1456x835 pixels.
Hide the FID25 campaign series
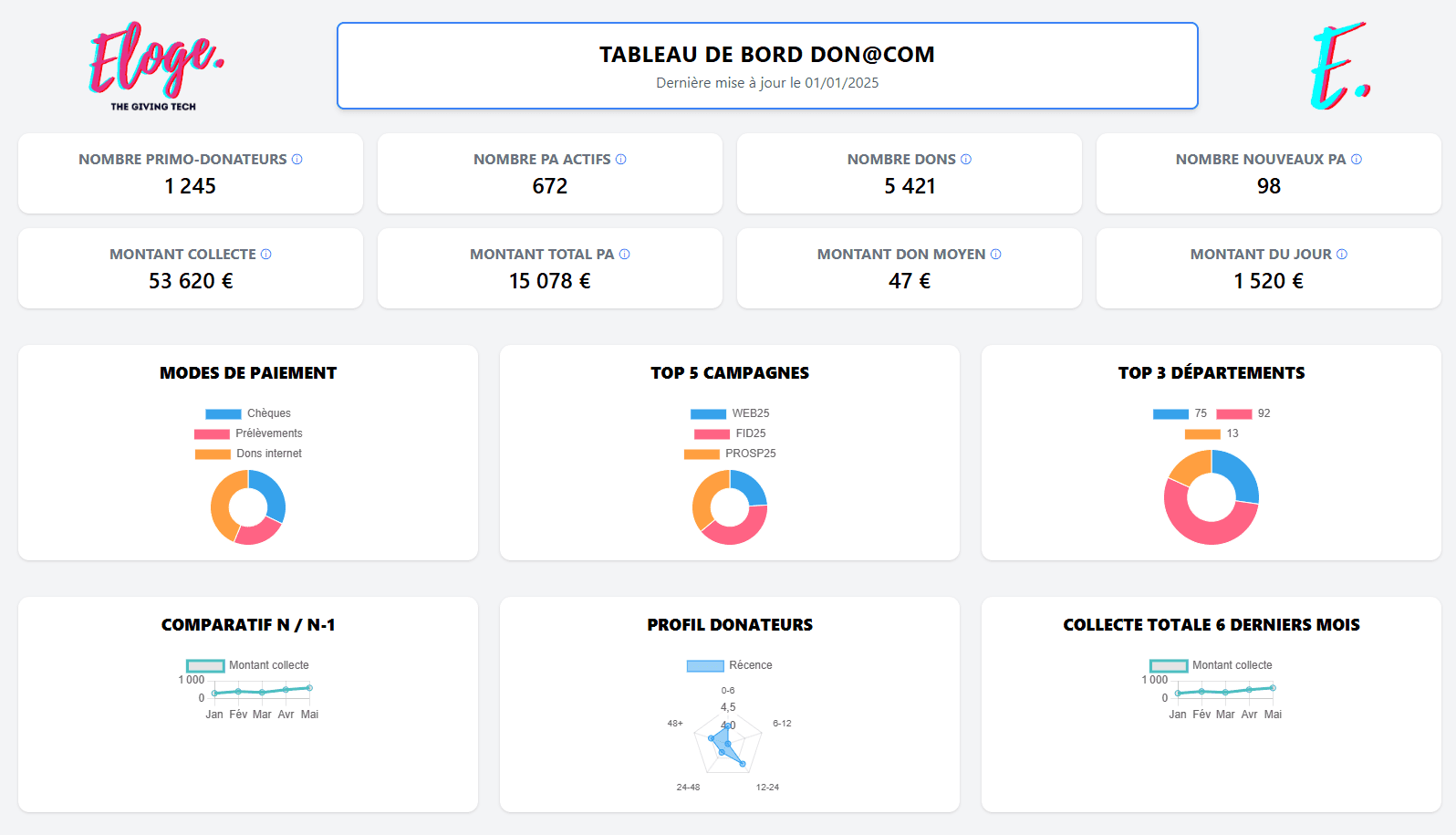(730, 433)
